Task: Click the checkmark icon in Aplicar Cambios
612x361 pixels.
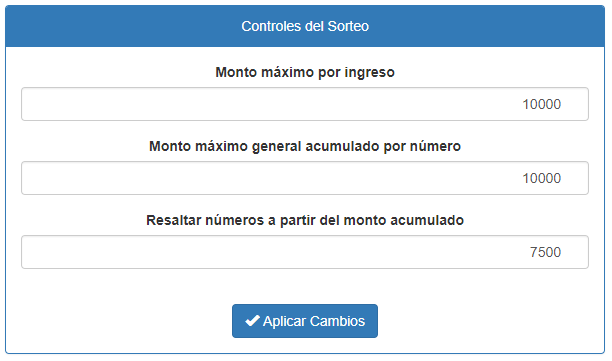Action: [x=252, y=321]
